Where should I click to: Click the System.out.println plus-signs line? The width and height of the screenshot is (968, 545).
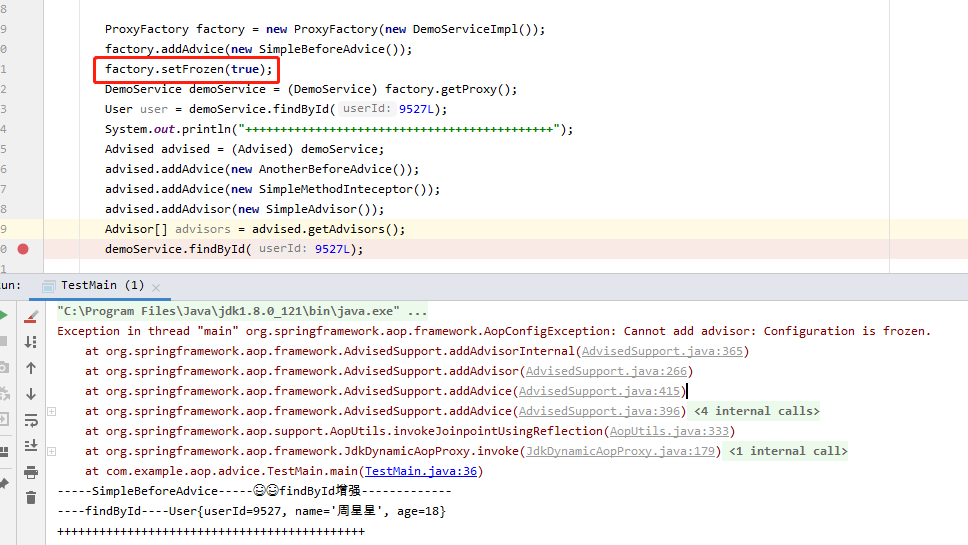click(339, 129)
